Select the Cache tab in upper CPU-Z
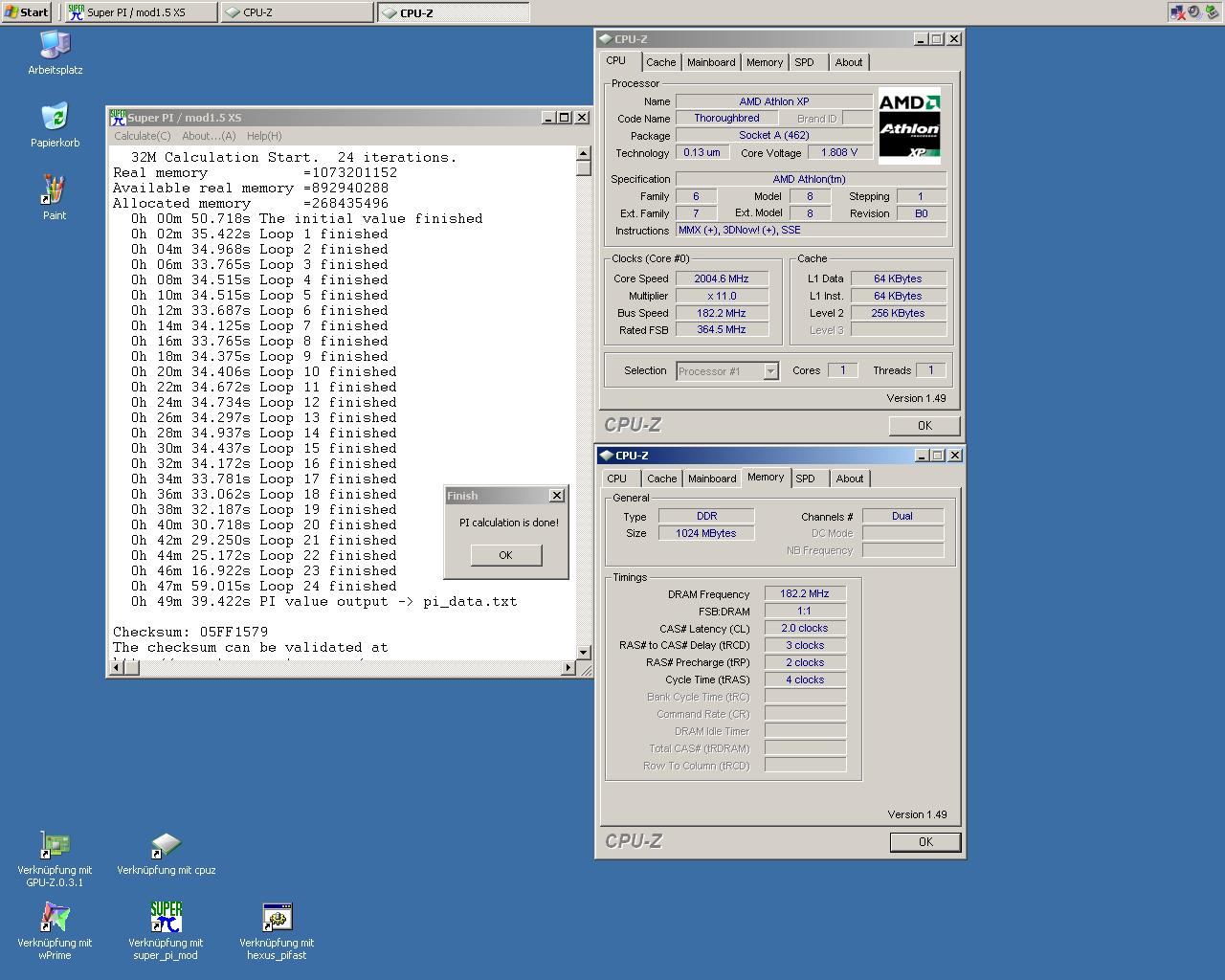This screenshot has height=980, width=1225. pos(660,62)
